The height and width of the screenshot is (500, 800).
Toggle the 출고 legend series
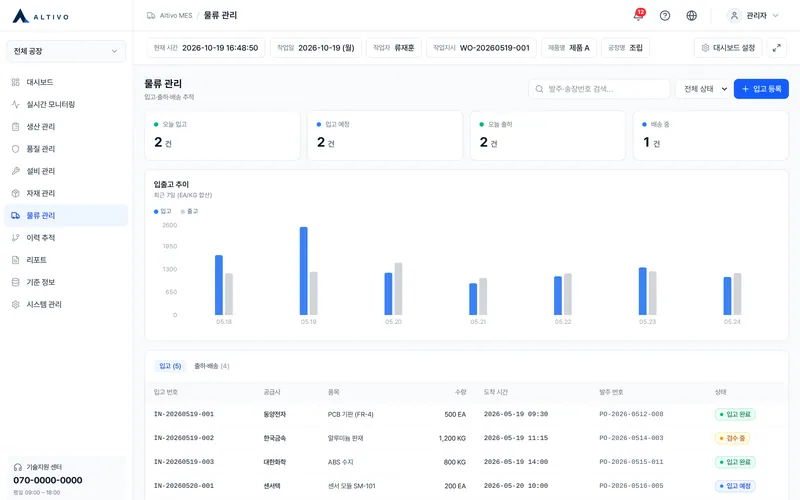pos(189,211)
